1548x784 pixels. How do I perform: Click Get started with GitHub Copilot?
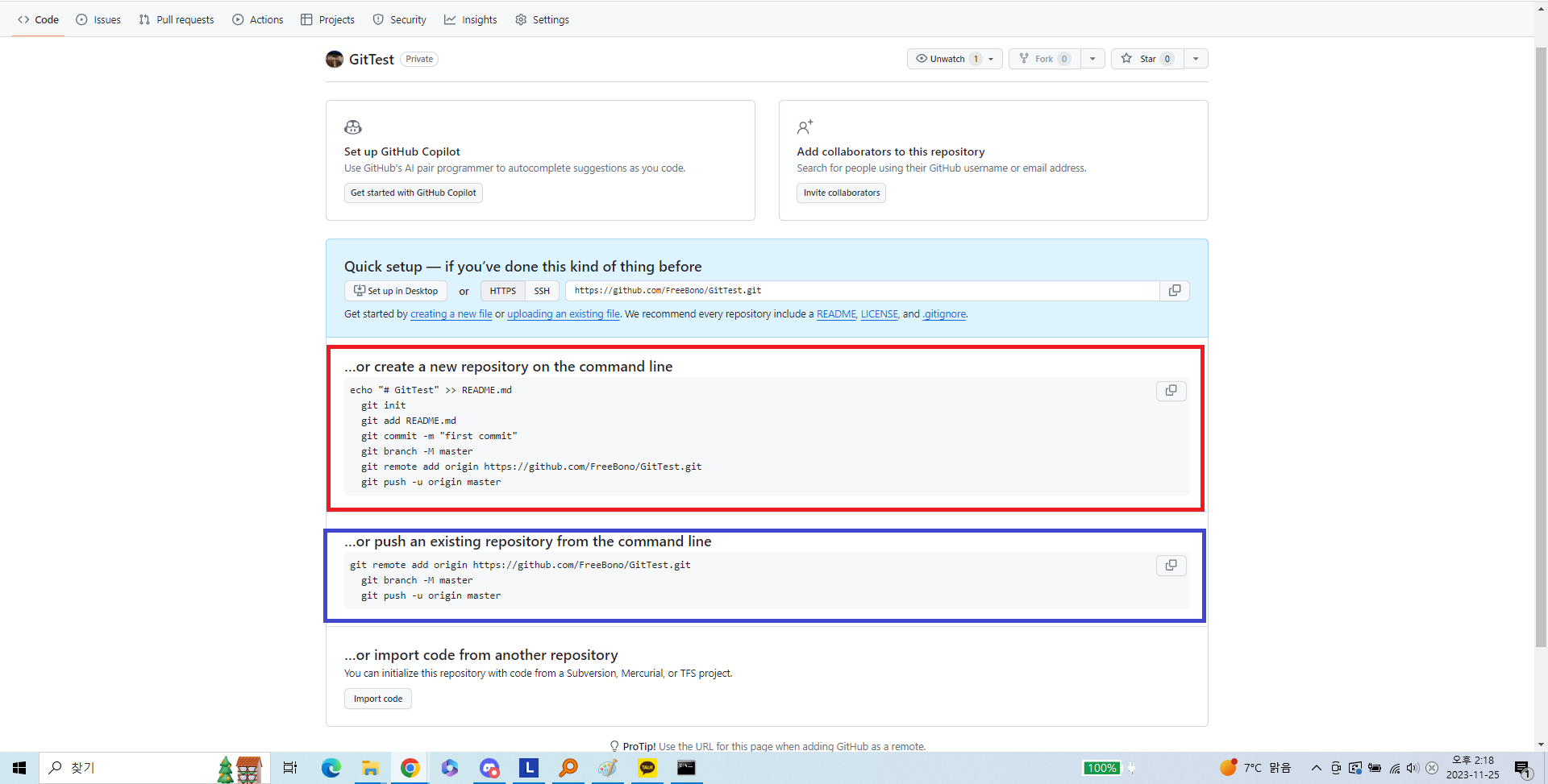pyautogui.click(x=414, y=193)
